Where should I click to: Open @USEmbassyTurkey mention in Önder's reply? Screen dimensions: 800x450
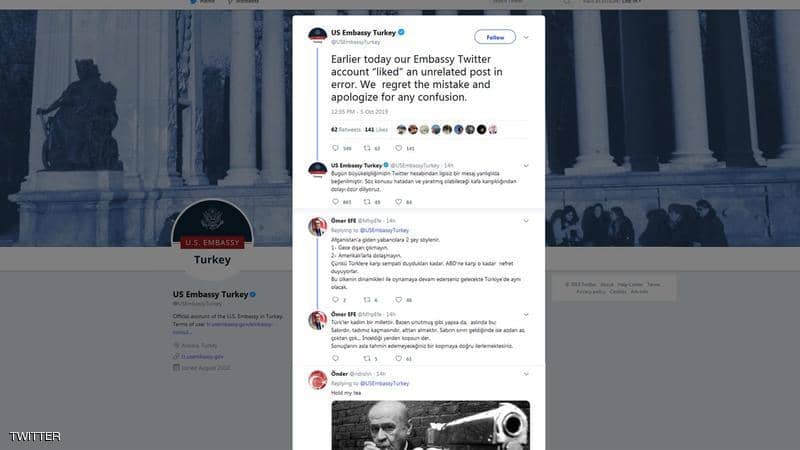tap(385, 383)
